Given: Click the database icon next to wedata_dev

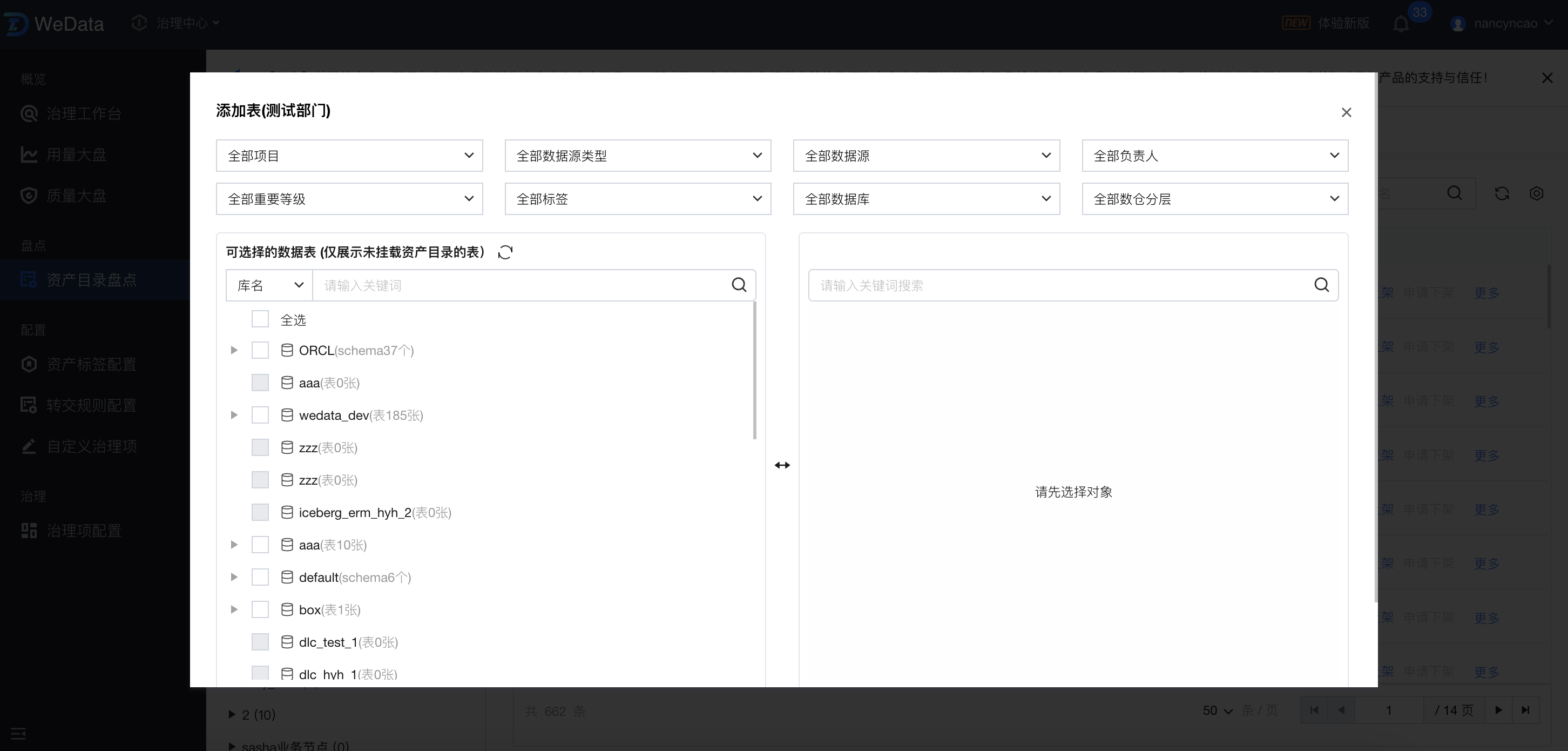Looking at the screenshot, I should 287,415.
